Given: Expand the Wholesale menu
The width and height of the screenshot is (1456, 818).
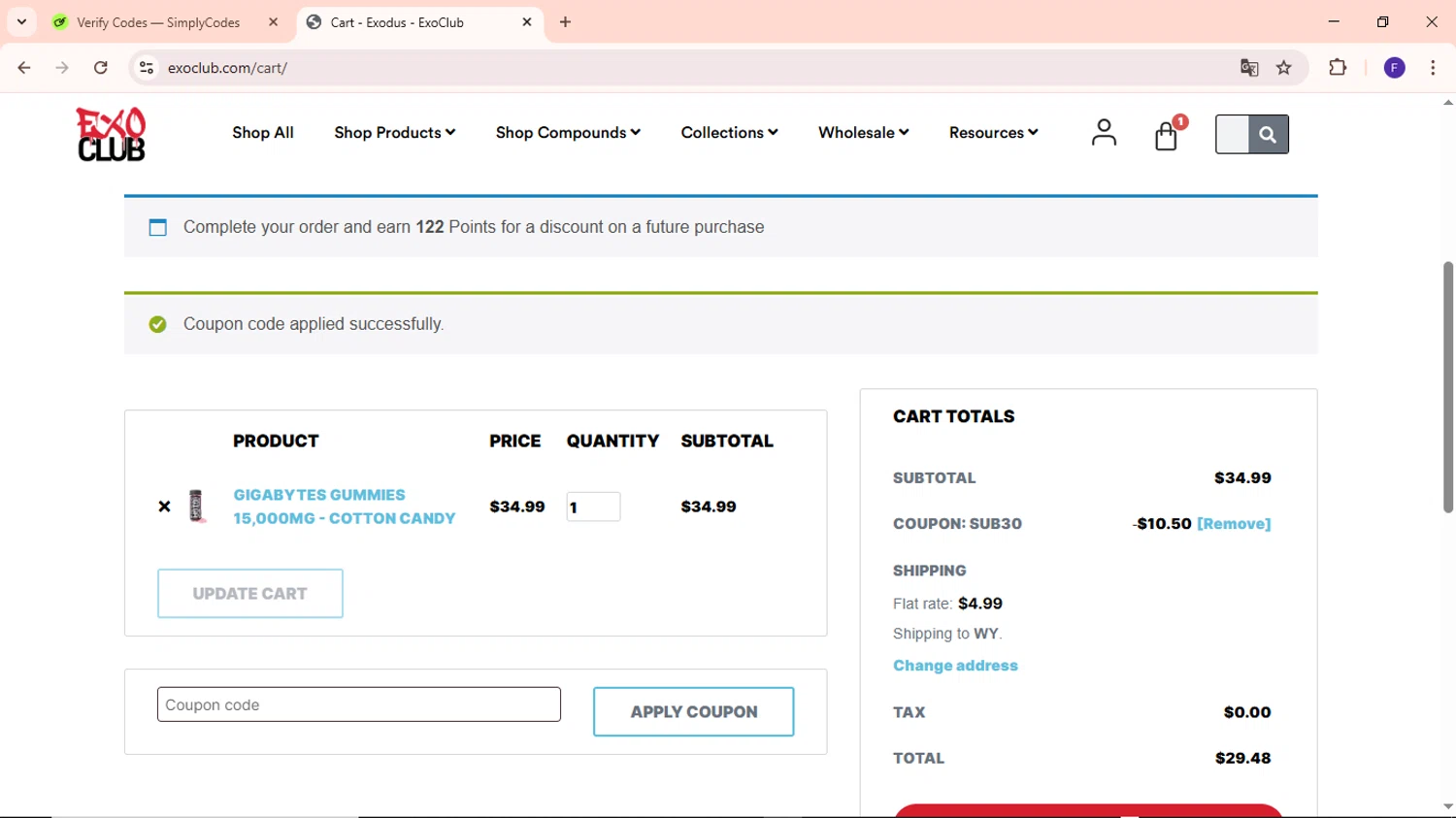Looking at the screenshot, I should 863,133.
